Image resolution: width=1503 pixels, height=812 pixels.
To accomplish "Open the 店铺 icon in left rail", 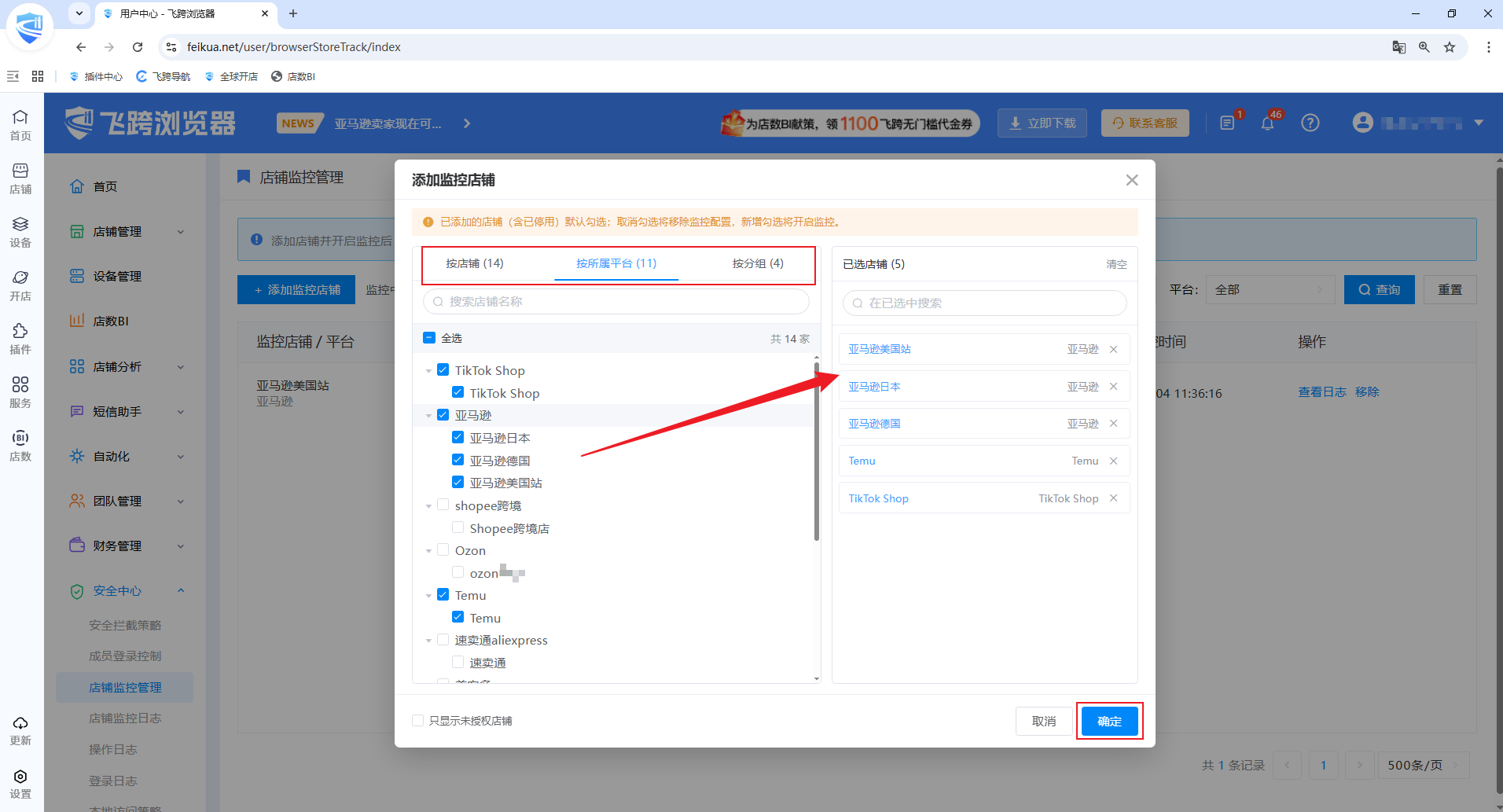I will point(20,178).
